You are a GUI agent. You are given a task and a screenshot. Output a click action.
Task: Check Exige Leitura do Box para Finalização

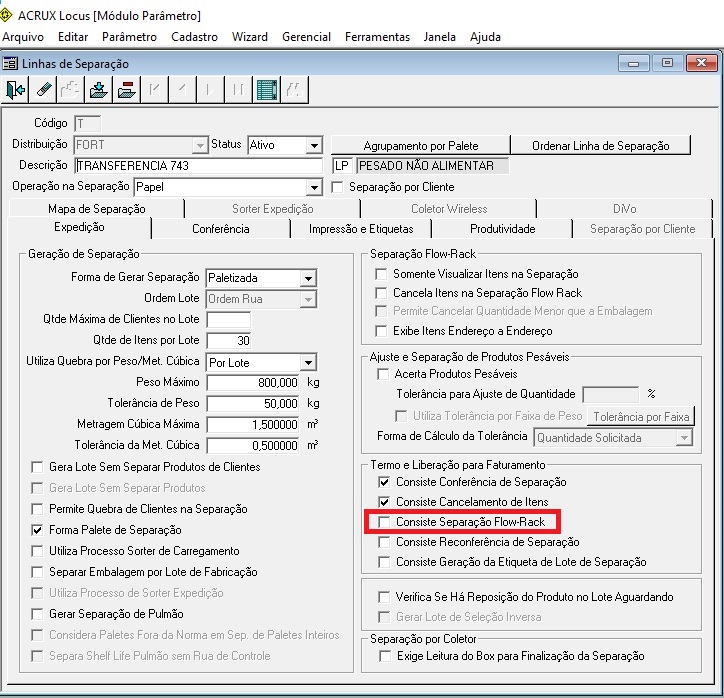pyautogui.click(x=385, y=656)
